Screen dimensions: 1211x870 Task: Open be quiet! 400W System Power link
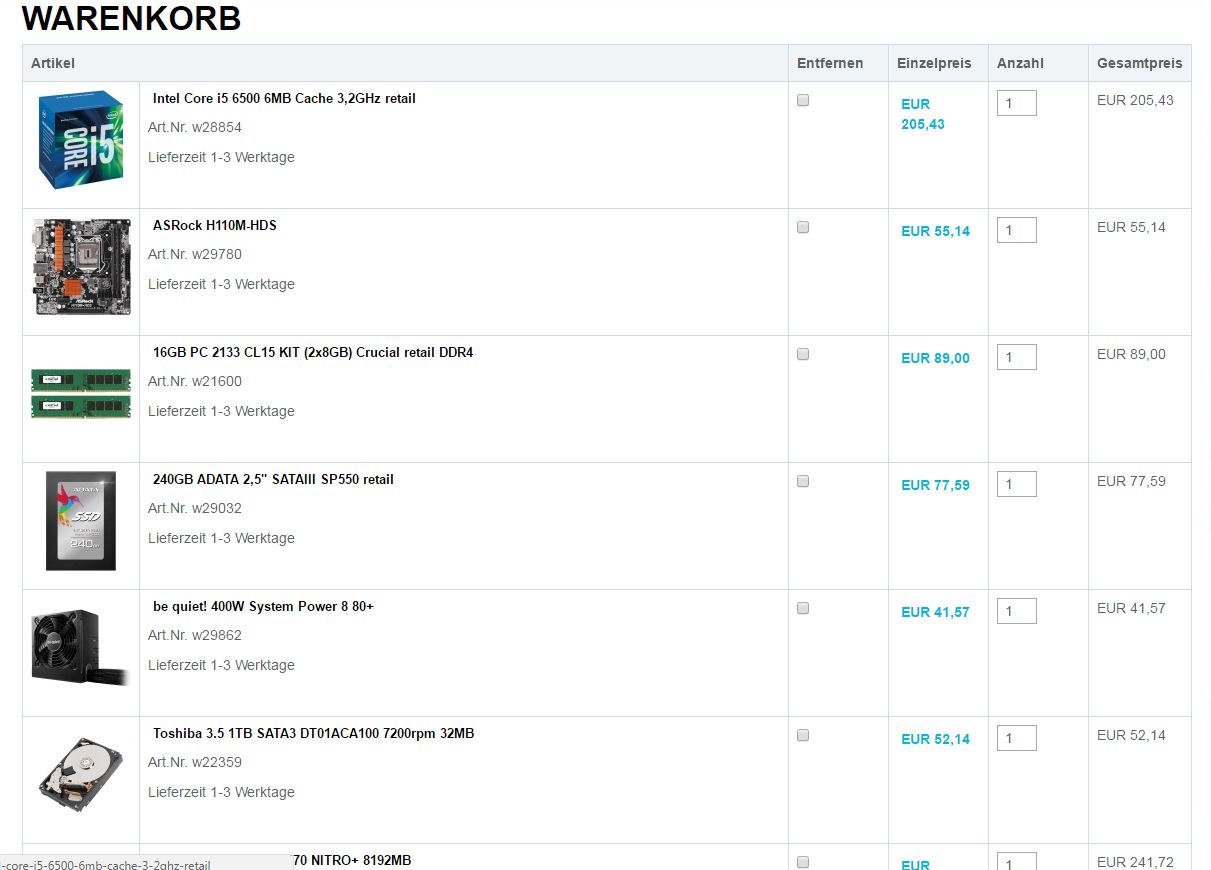[263, 607]
